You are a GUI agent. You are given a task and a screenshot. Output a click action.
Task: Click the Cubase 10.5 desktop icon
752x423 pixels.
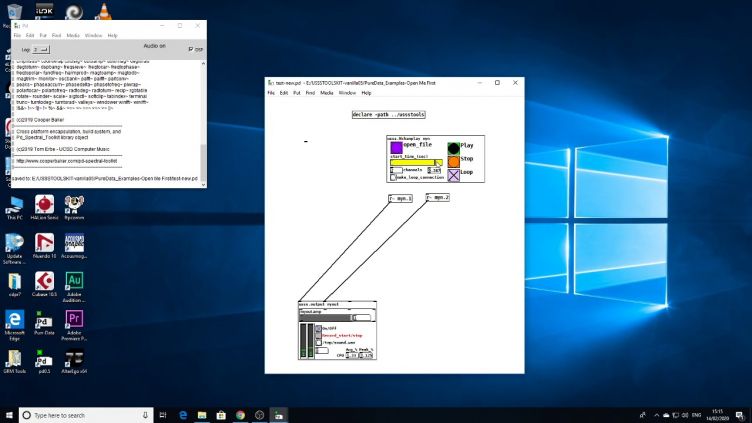44,284
